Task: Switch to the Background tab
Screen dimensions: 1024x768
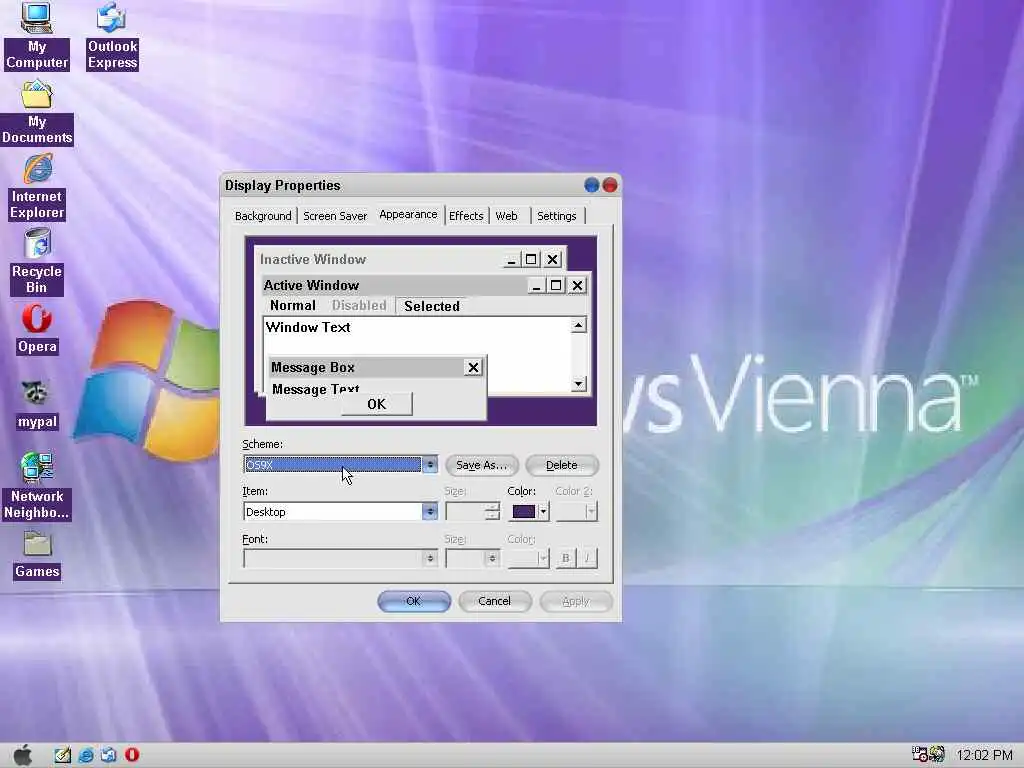Action: pyautogui.click(x=263, y=216)
